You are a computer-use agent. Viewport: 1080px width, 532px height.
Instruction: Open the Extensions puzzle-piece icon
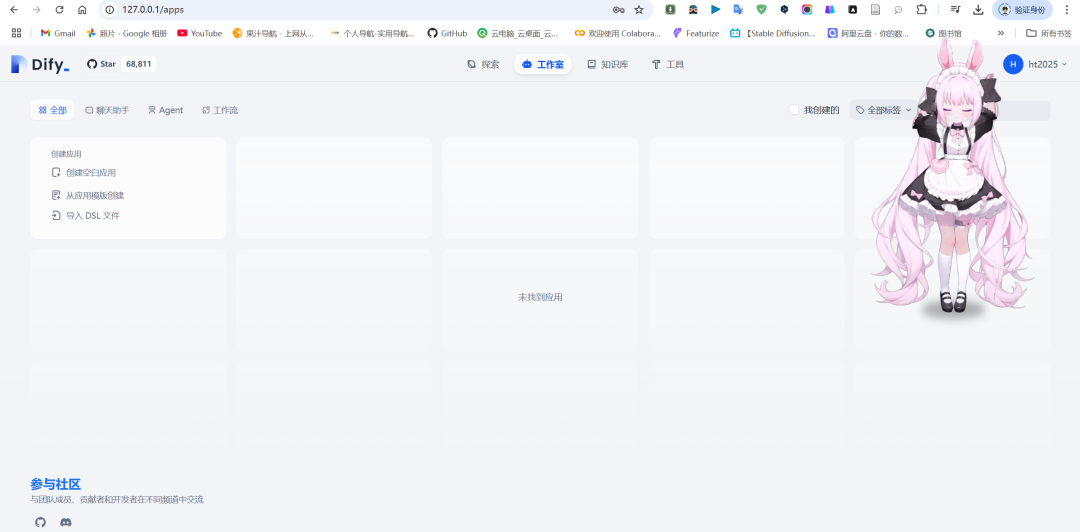(922, 10)
